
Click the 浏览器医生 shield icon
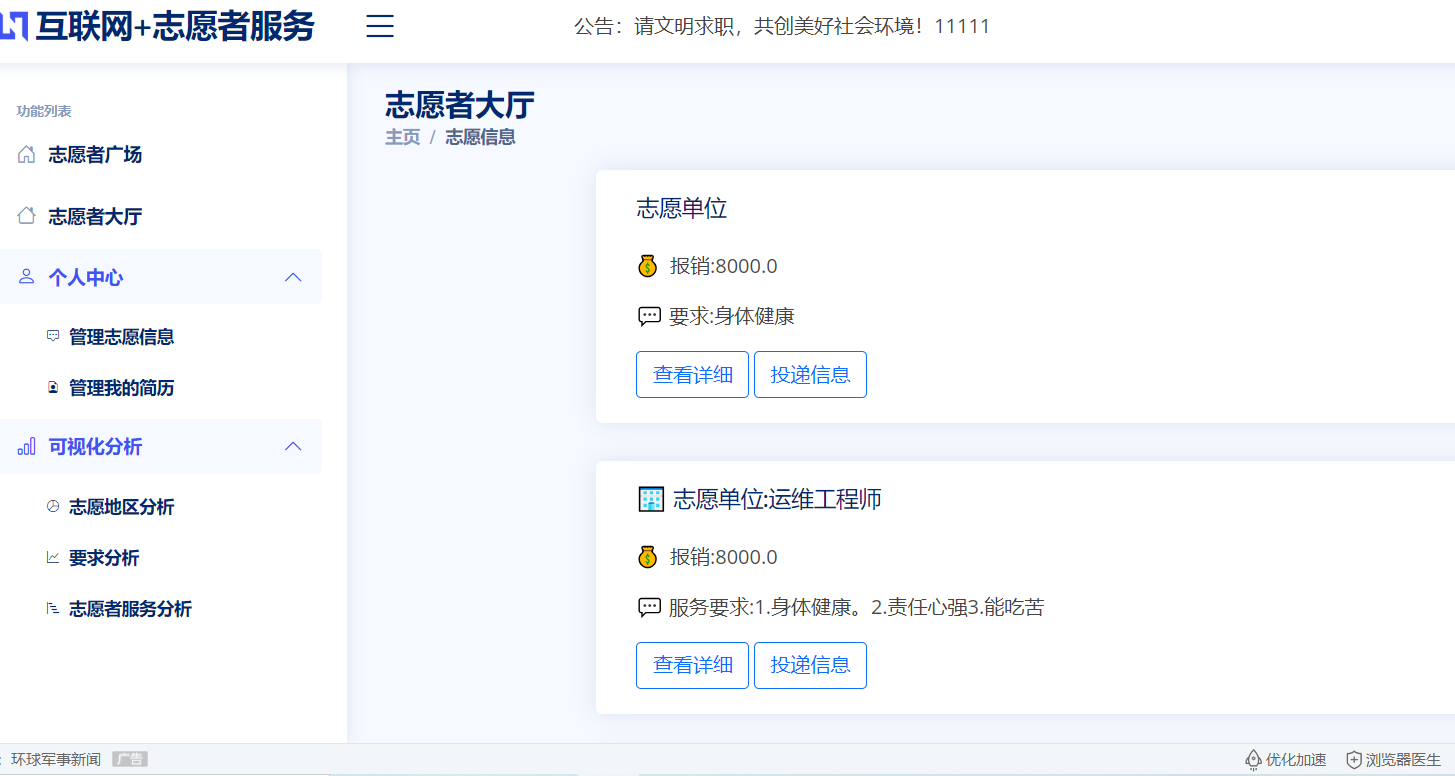click(x=1354, y=760)
